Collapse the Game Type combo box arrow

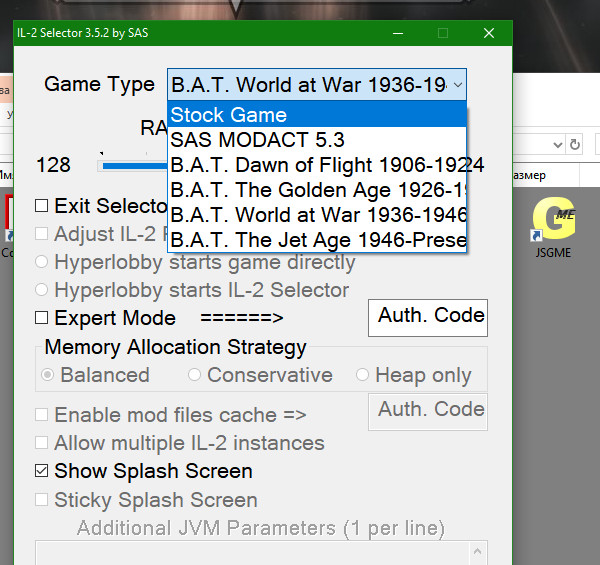[458, 85]
